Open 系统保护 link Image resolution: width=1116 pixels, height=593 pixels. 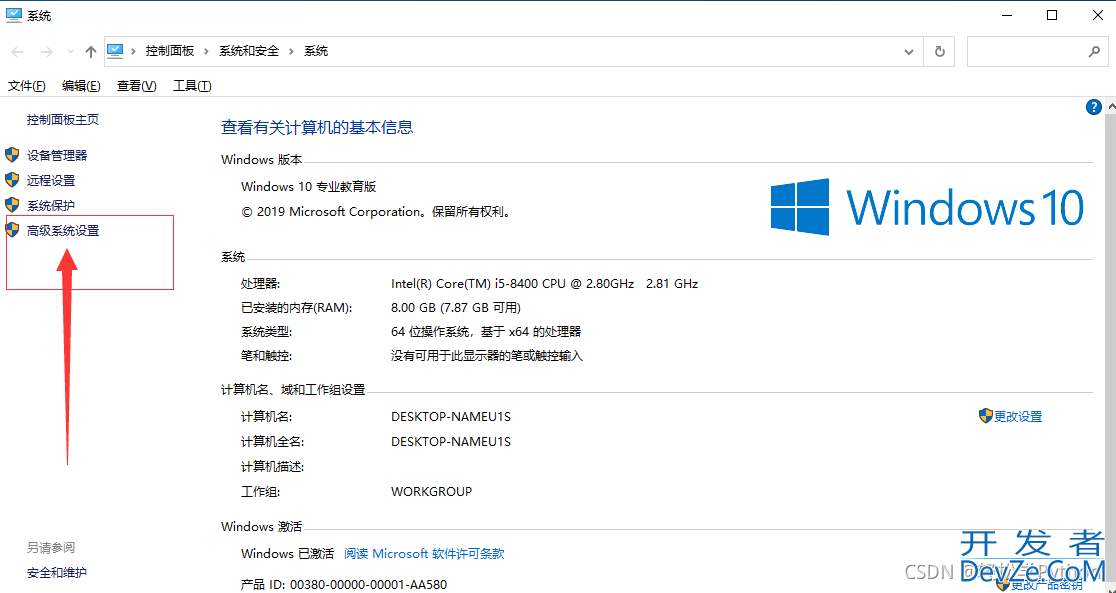click(51, 206)
